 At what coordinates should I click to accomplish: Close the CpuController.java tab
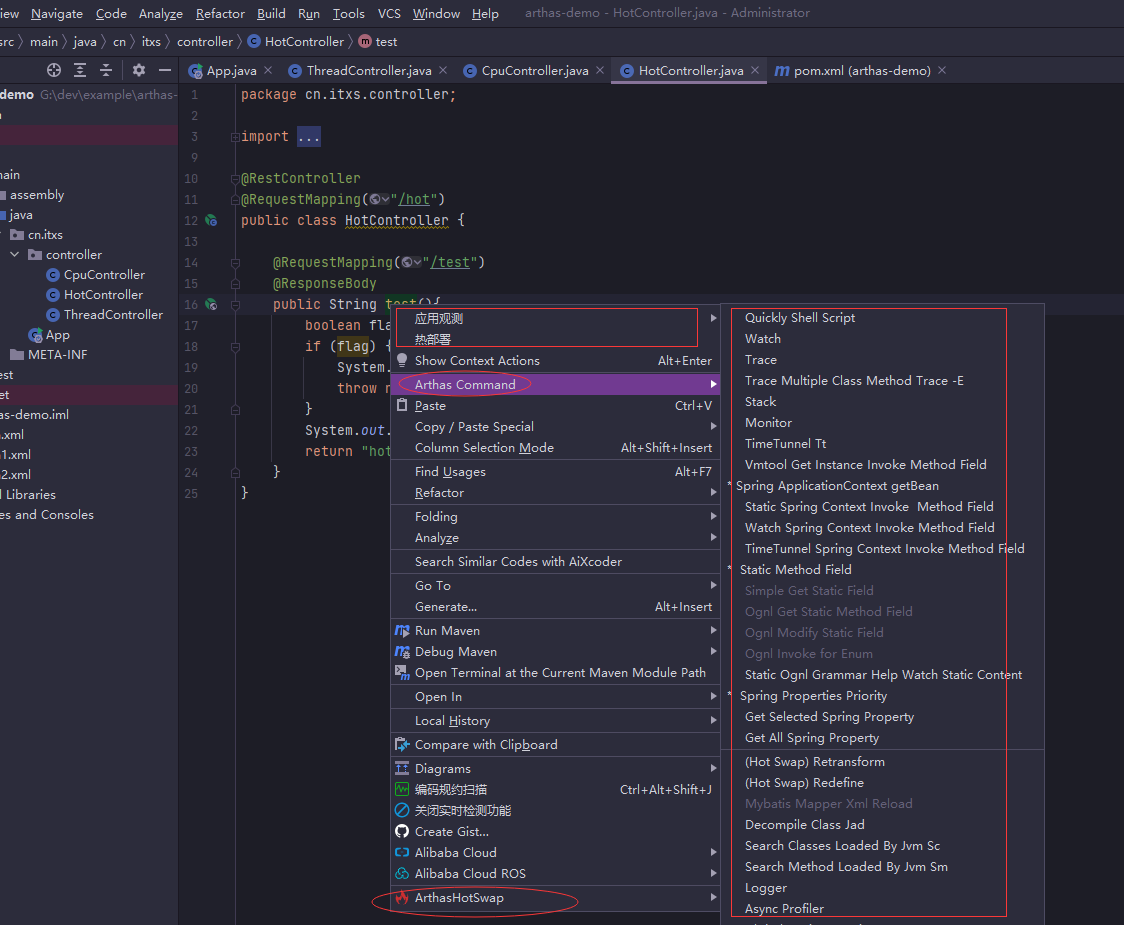click(x=600, y=70)
